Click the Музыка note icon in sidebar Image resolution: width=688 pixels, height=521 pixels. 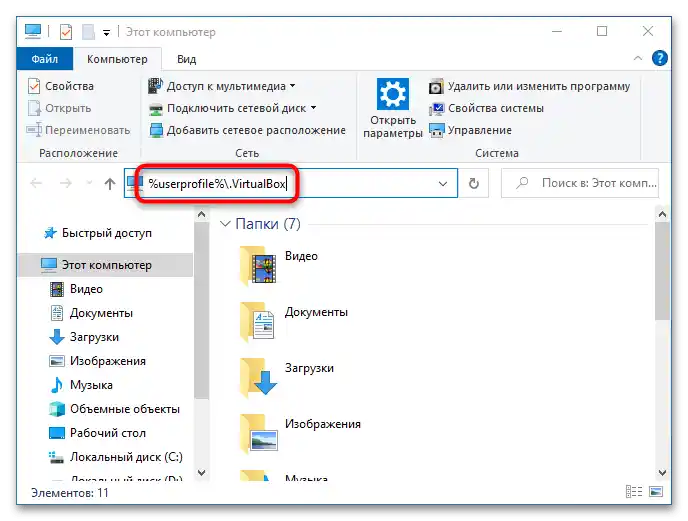click(x=57, y=385)
